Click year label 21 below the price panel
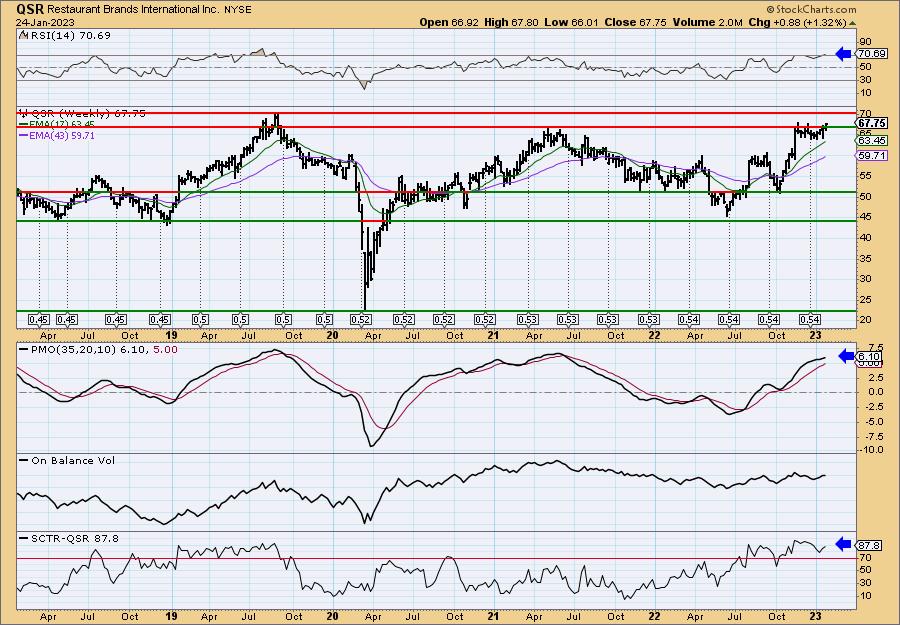The height and width of the screenshot is (625, 900). 494,336
